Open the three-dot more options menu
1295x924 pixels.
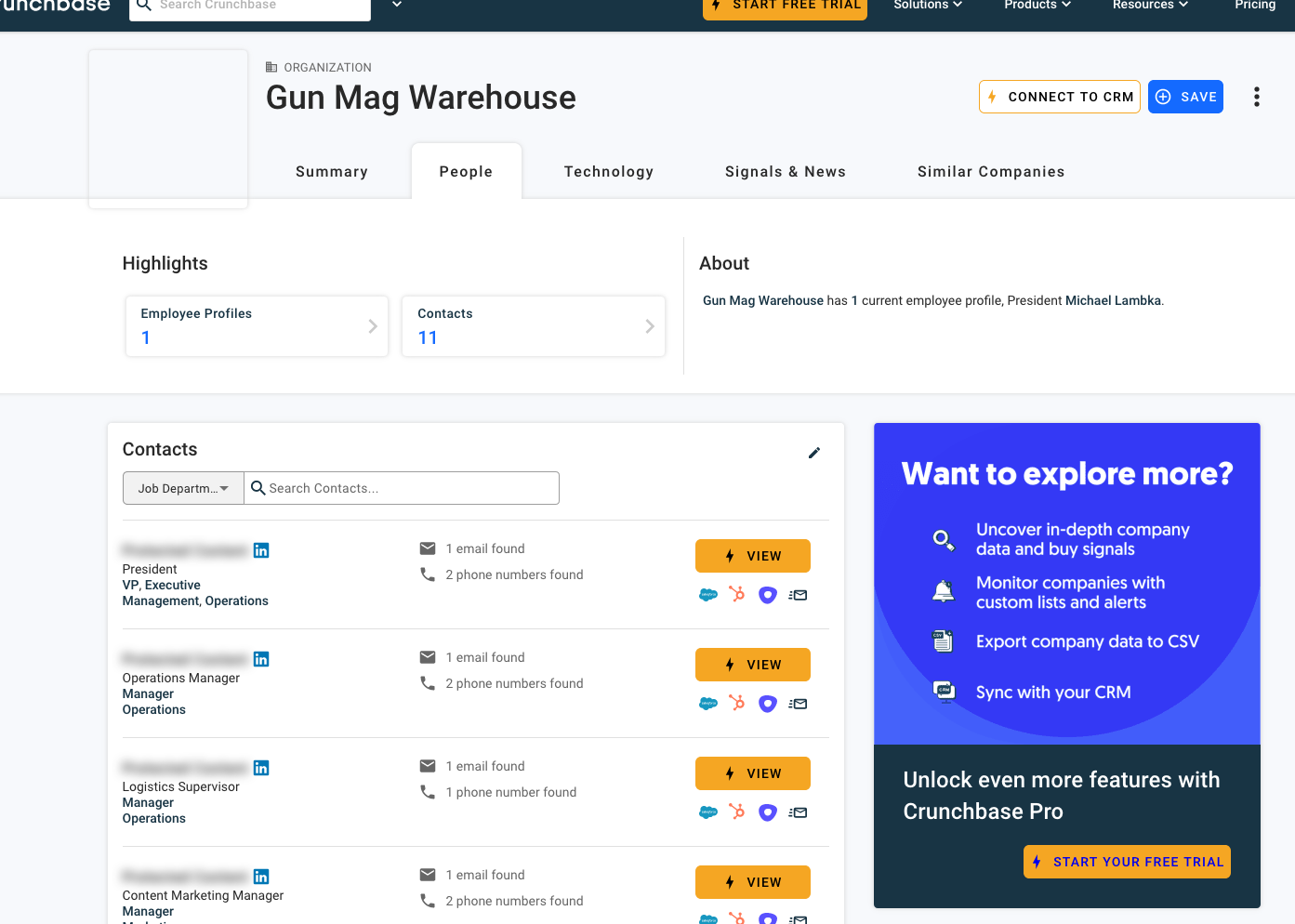pyautogui.click(x=1256, y=97)
